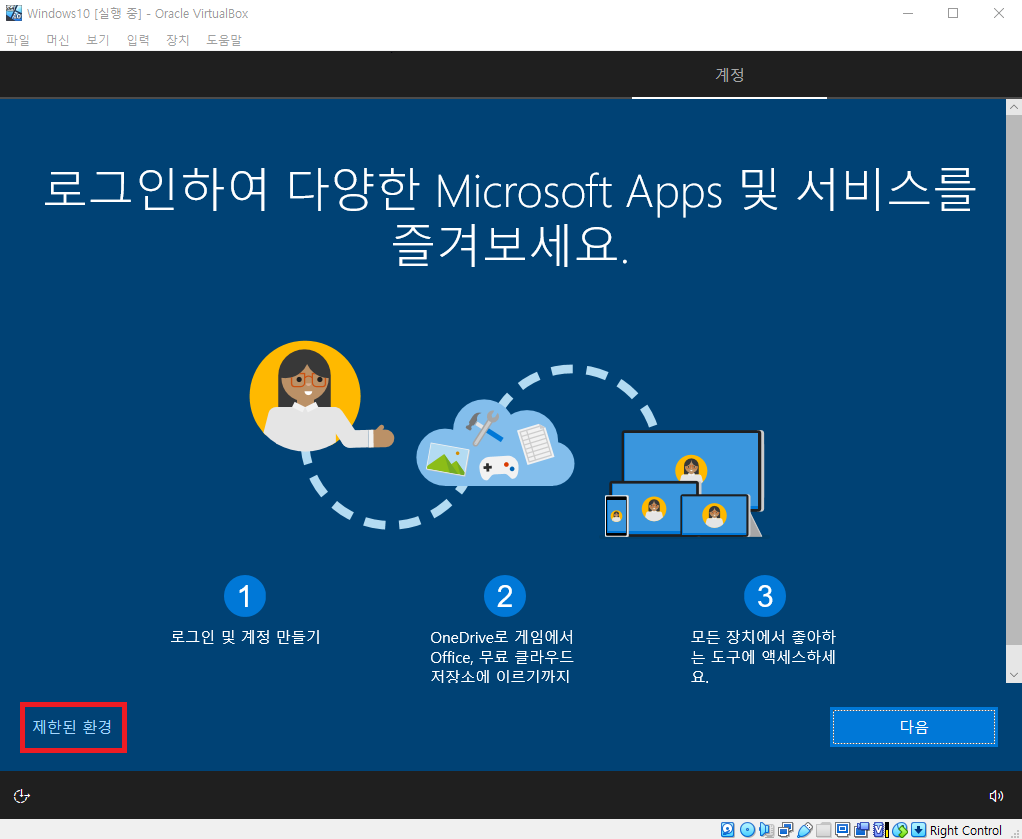Click the recording status icon
Viewport: 1022px width, 839px height.
862,829
